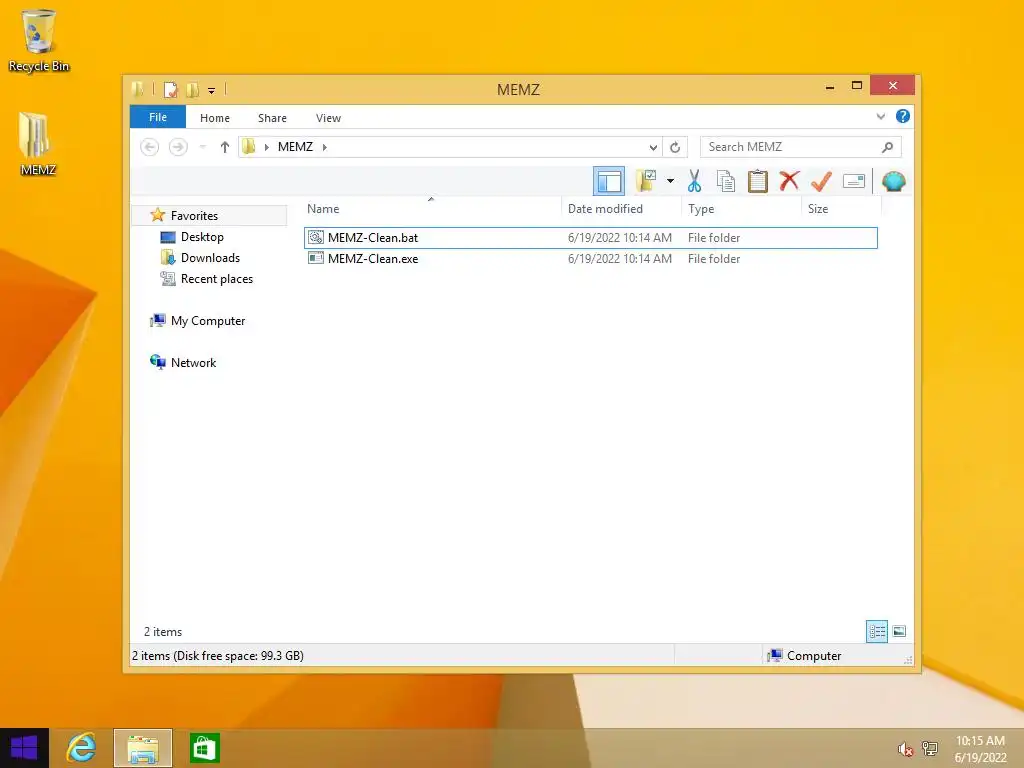Switch to Large icons view button

point(899,632)
